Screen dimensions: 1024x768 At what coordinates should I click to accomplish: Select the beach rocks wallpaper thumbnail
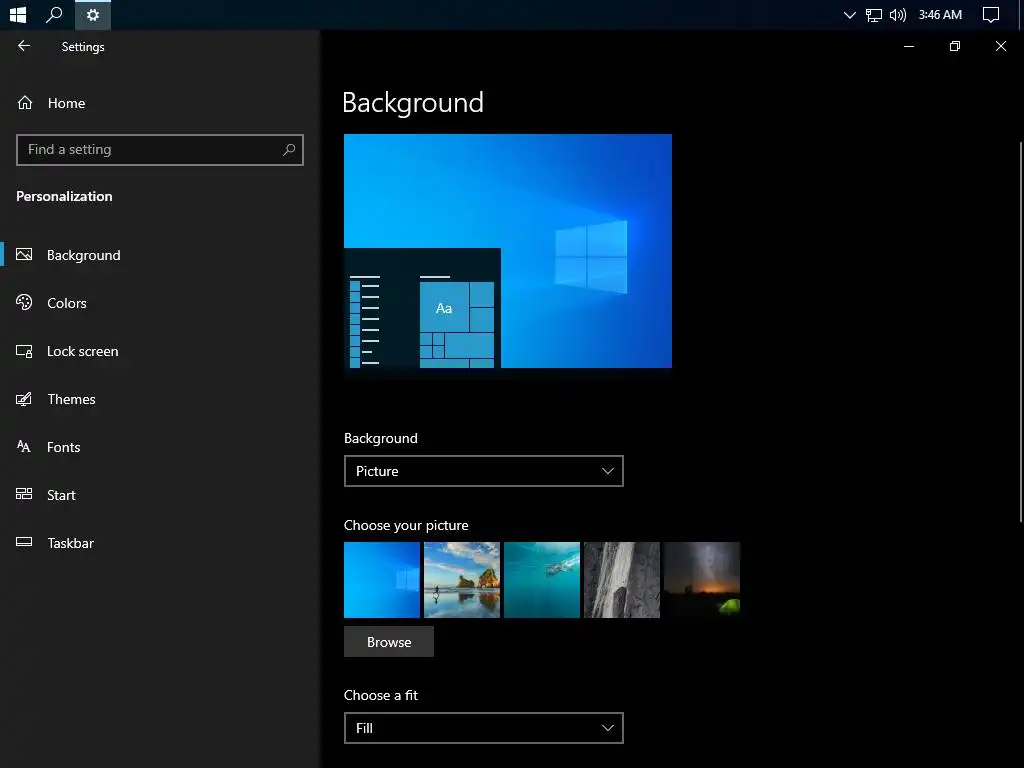click(x=462, y=580)
